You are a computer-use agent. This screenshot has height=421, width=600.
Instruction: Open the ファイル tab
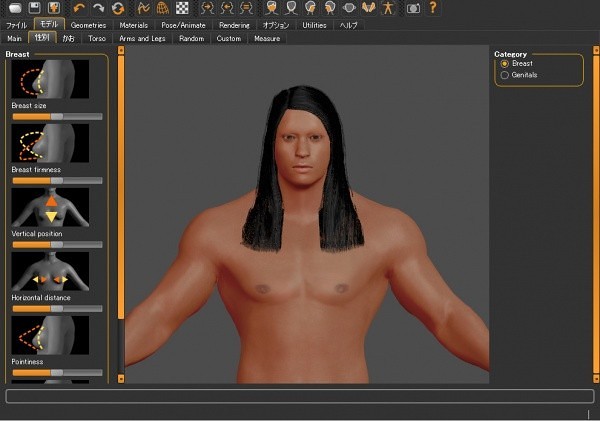(x=16, y=25)
